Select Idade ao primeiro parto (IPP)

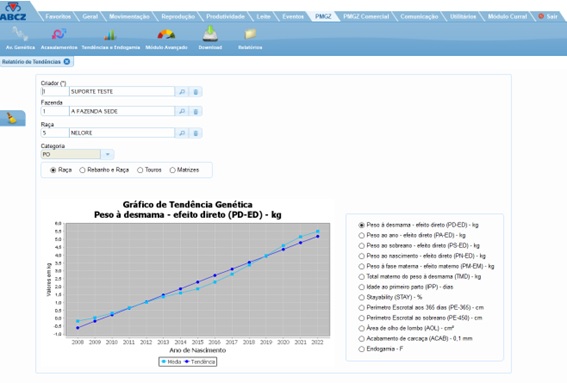(361, 287)
